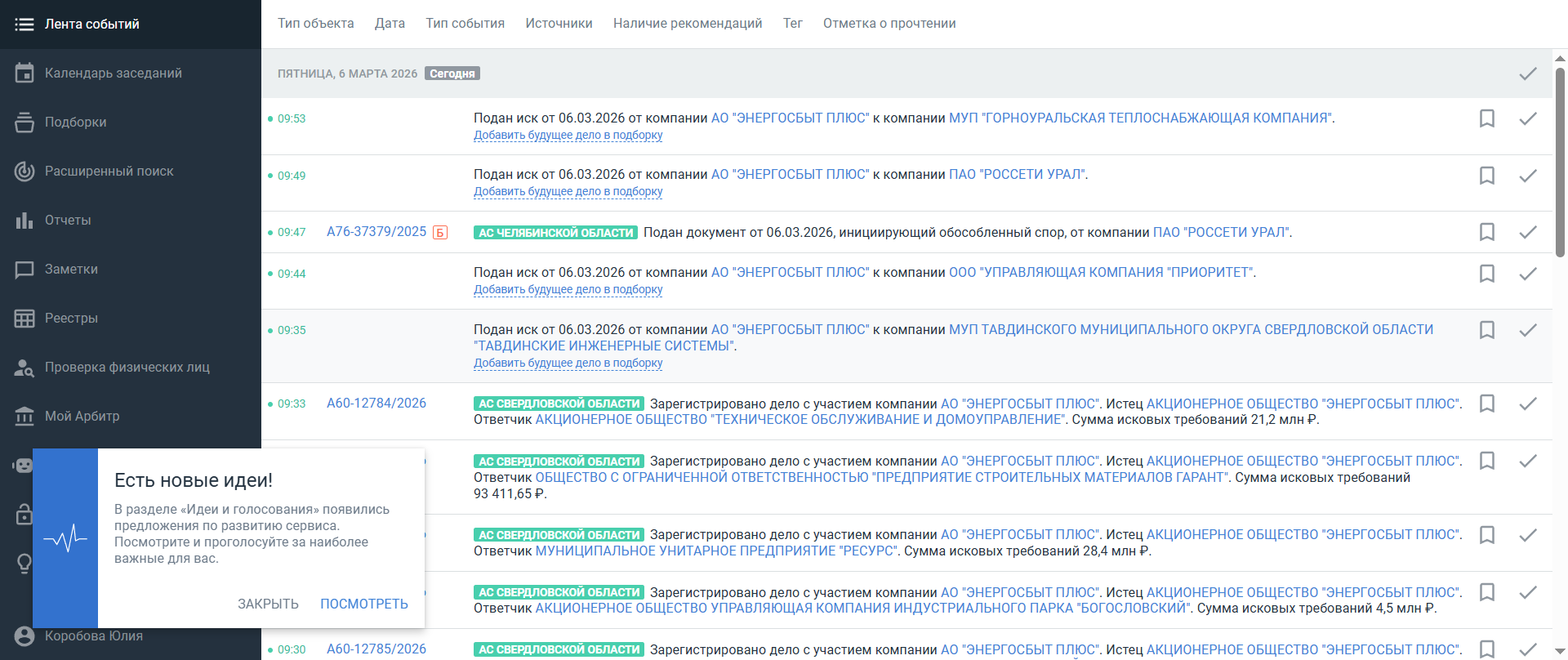
Task: Click the Мой Арбитр courthouse icon
Action: coord(24,416)
